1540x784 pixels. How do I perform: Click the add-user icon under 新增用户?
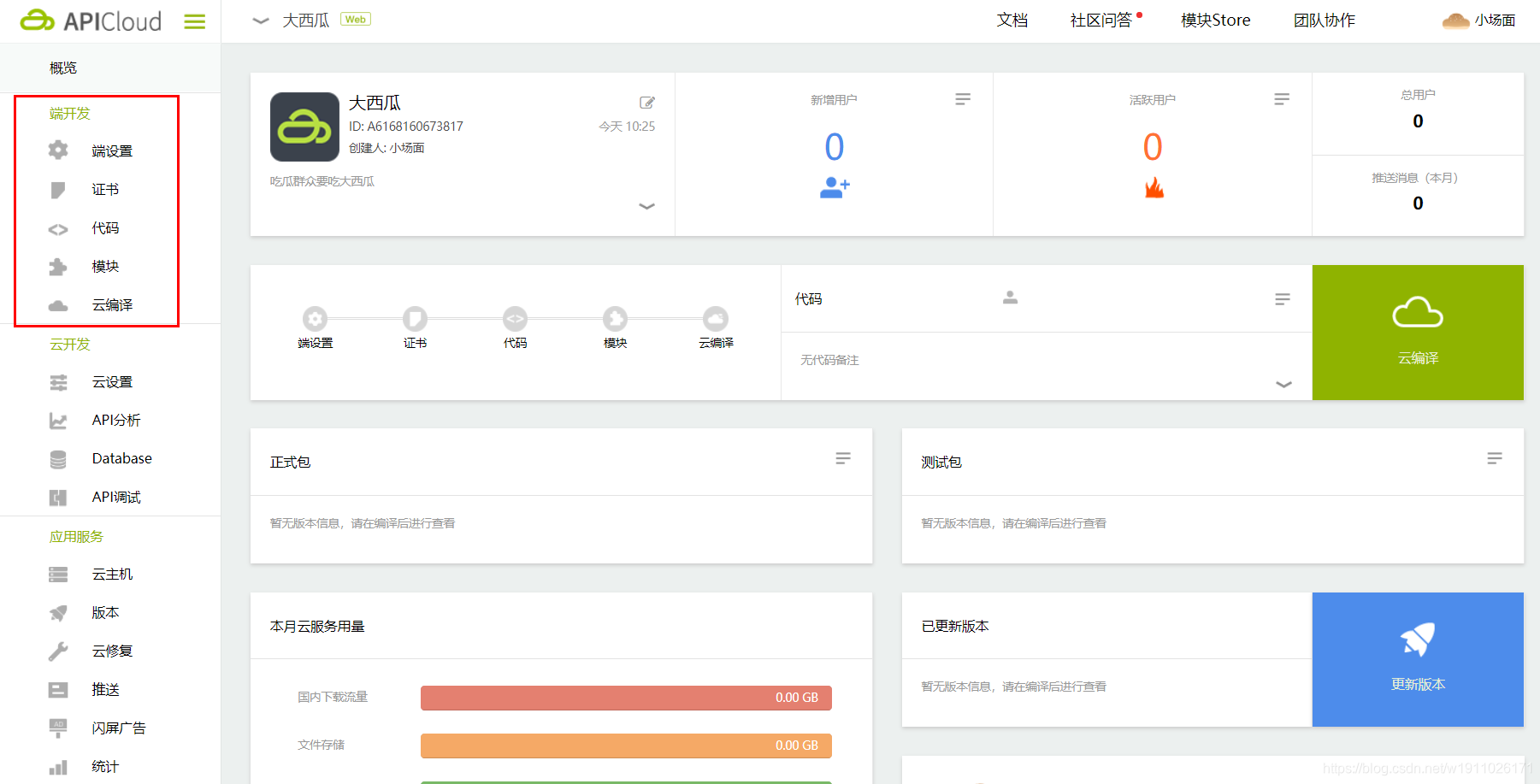coord(835,187)
